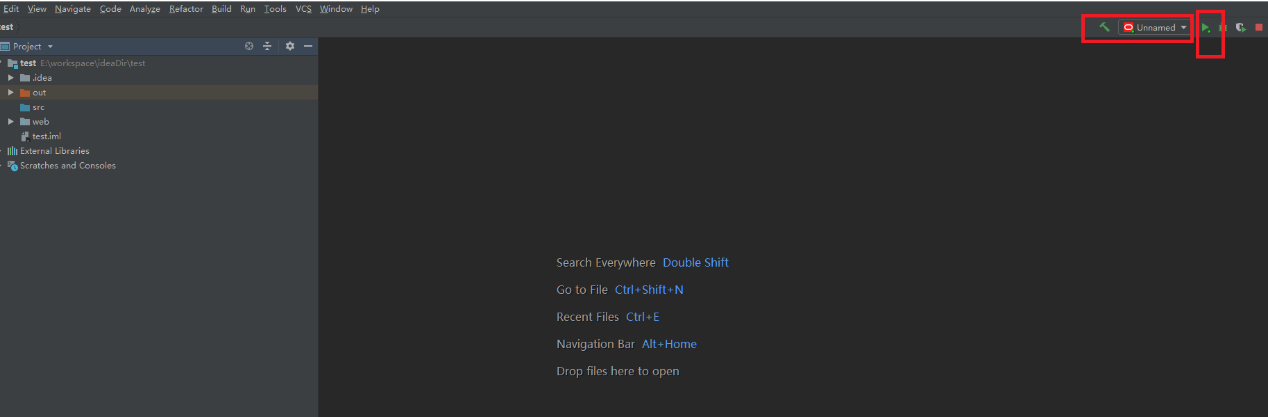The width and height of the screenshot is (1268, 417).
Task: Run with Coverage icon in toolbar
Action: [x=1240, y=28]
